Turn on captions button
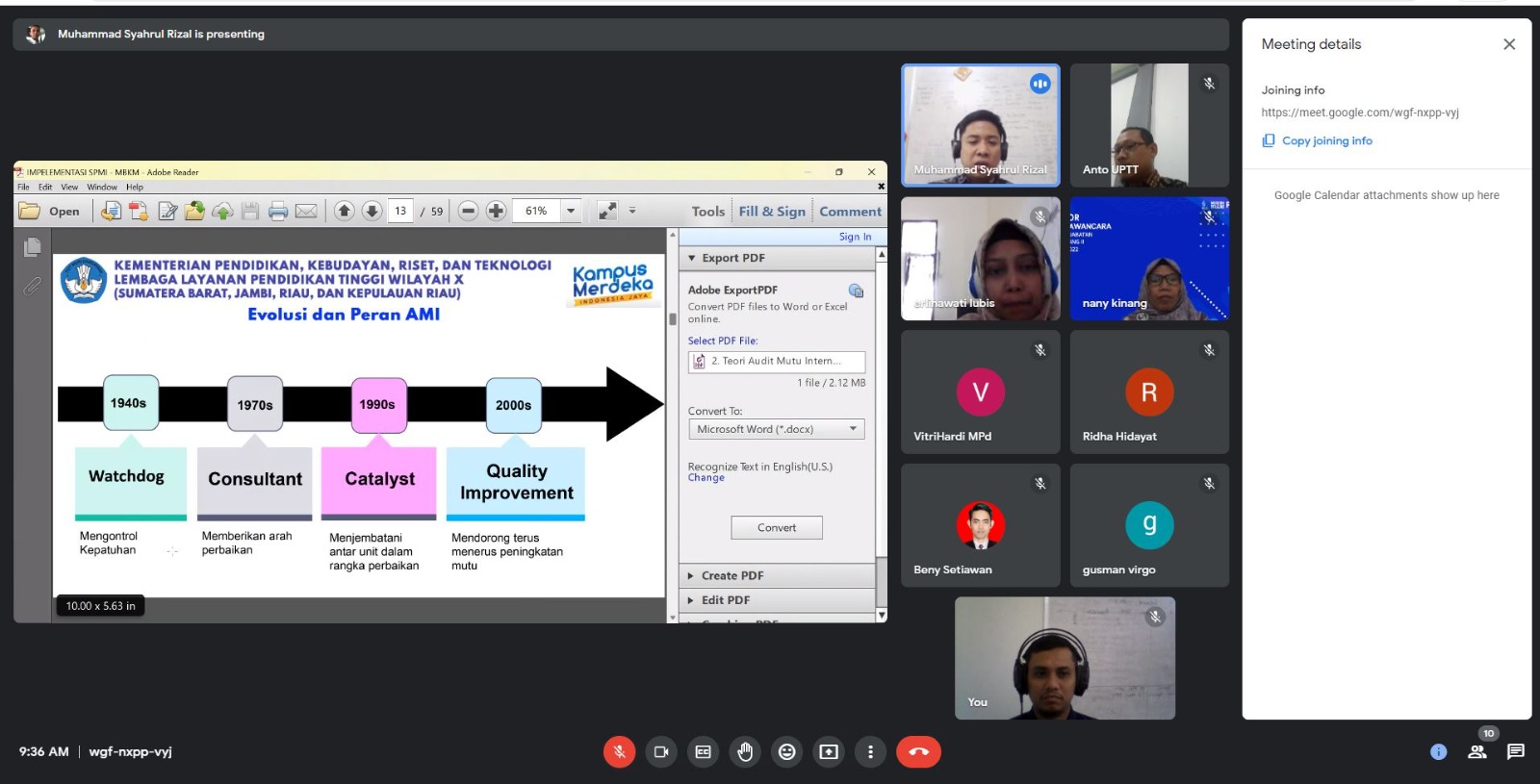This screenshot has height=784, width=1540. pyautogui.click(x=703, y=752)
